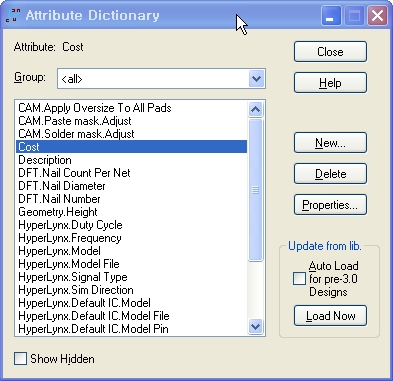
Task: Enable Auto Load for pre-3.0 Designs
Action: [x=299, y=279]
